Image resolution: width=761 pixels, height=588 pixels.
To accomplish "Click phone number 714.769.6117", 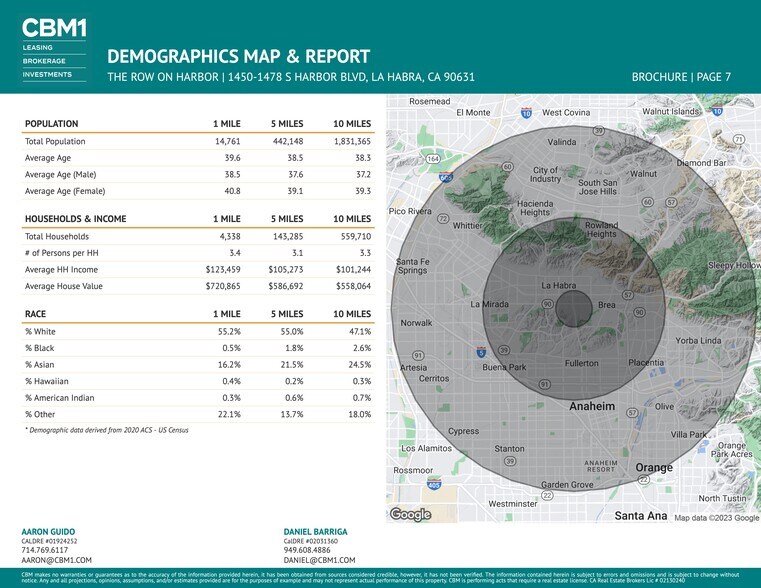I will [45, 550].
